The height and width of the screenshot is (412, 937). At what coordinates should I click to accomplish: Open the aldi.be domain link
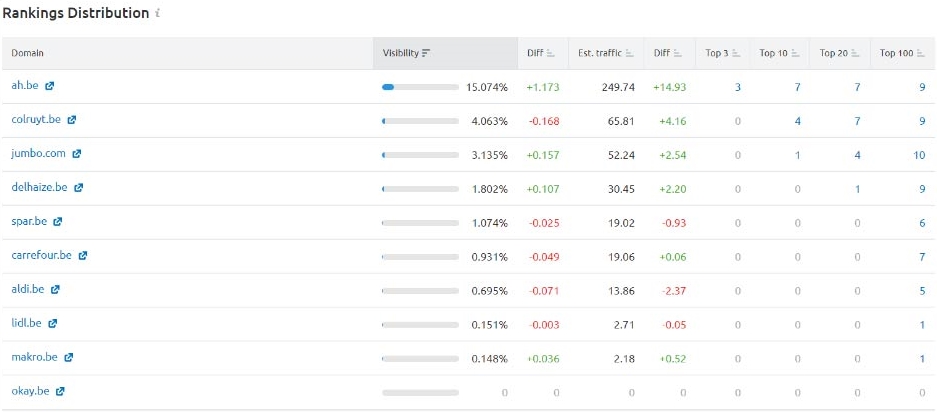click(27, 289)
